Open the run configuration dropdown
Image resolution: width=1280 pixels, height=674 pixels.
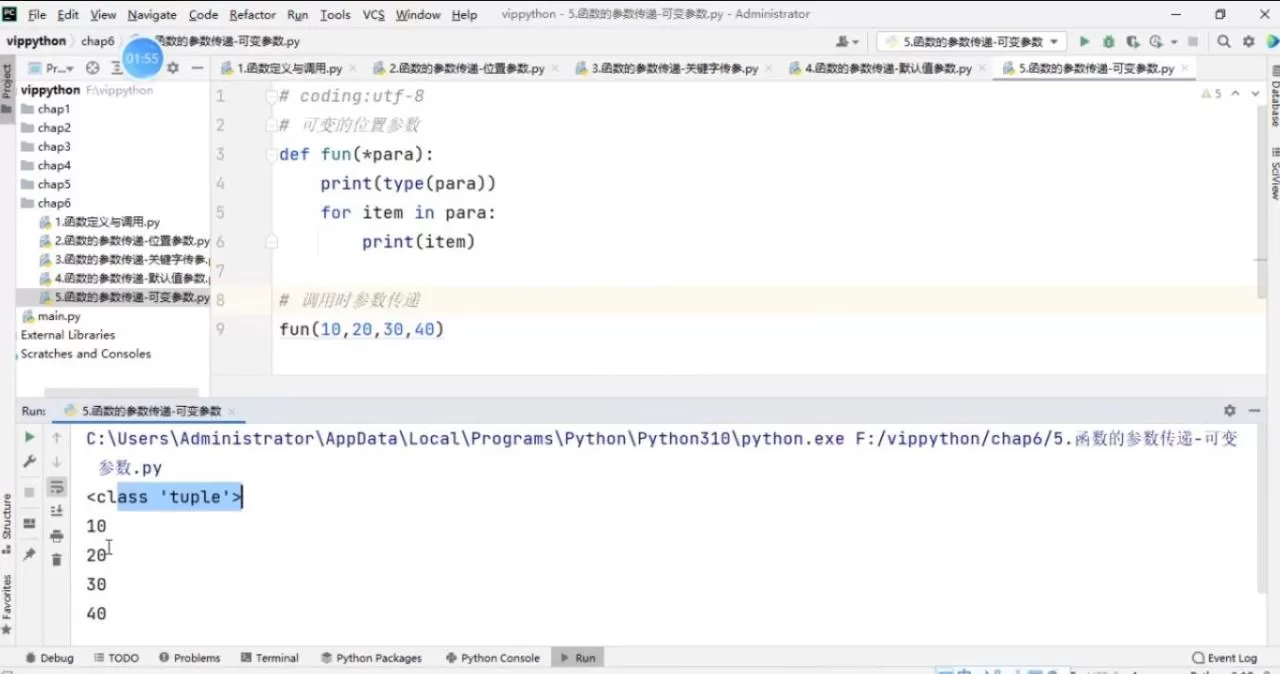tap(969, 42)
